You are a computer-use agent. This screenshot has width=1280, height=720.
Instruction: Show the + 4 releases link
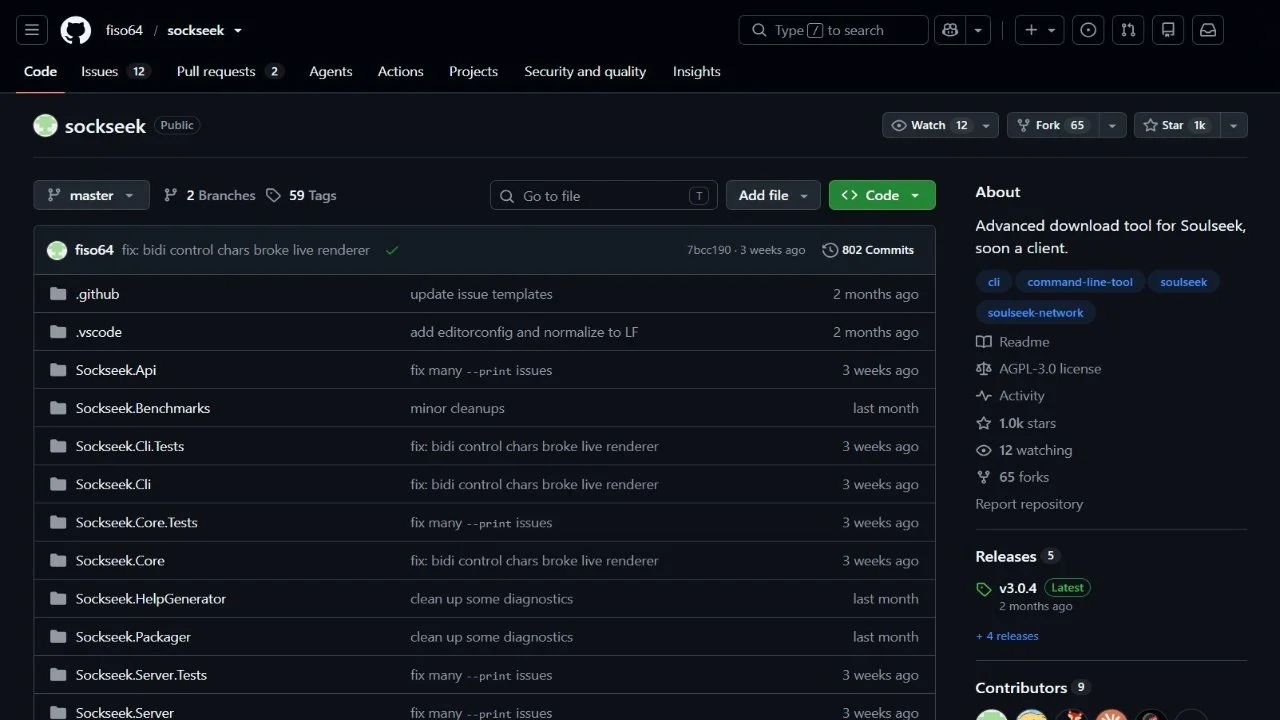1007,636
